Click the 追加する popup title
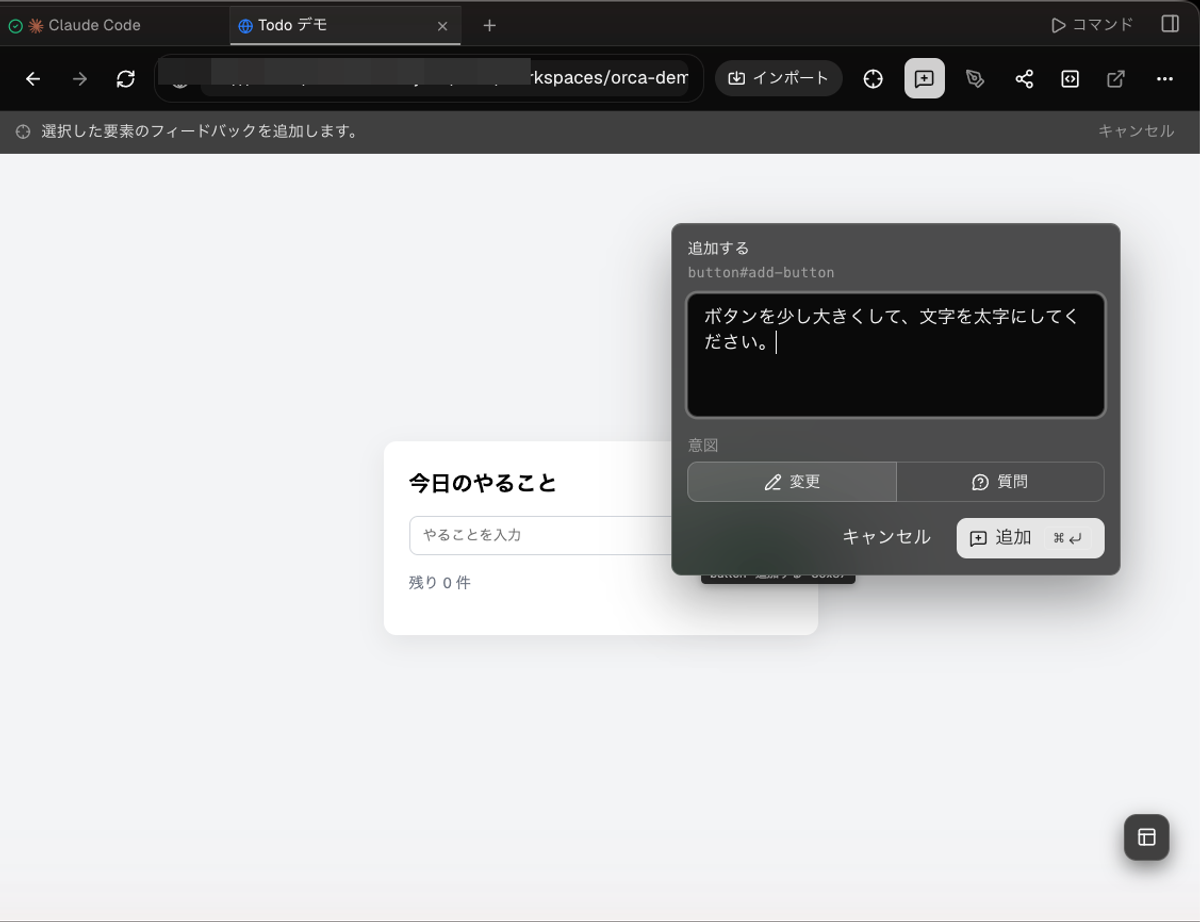The height and width of the screenshot is (922, 1200). 718,248
